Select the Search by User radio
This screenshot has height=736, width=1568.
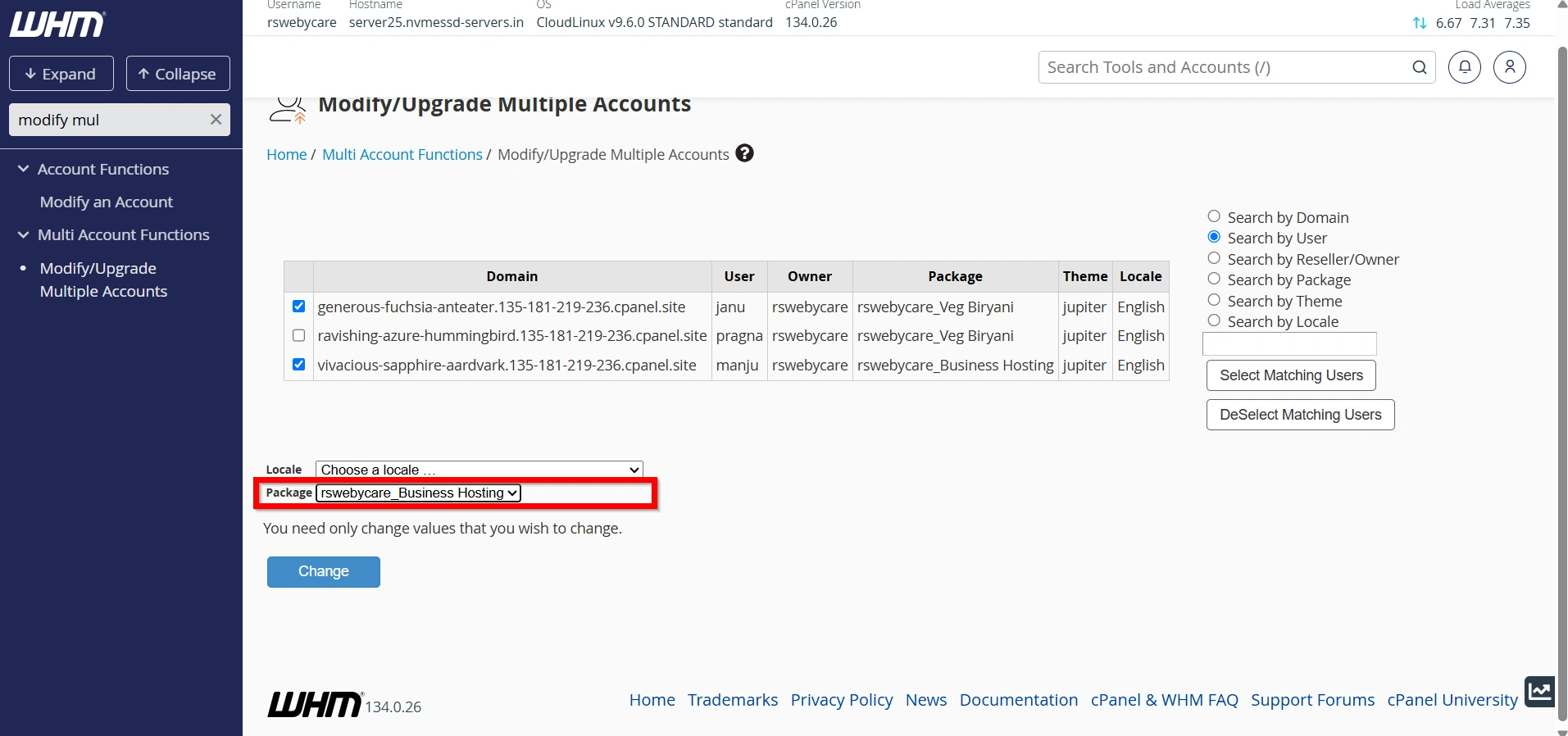click(1214, 237)
